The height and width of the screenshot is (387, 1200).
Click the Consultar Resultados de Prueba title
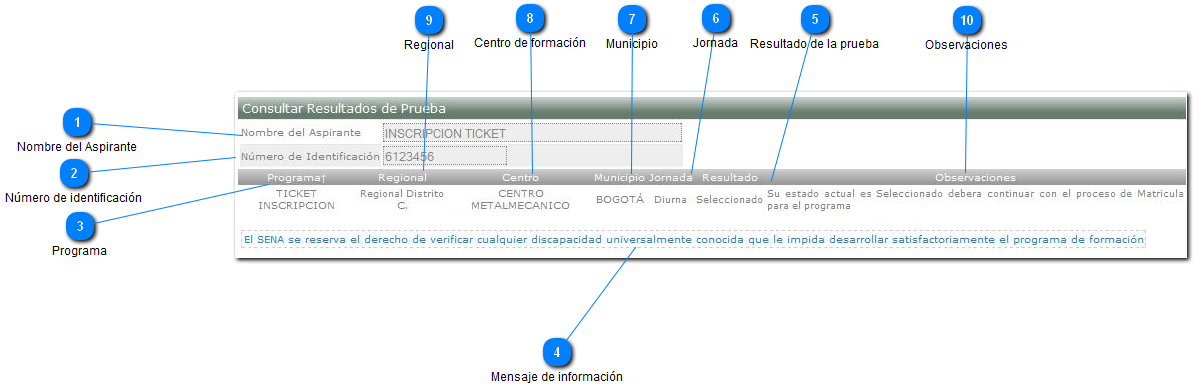coord(344,108)
